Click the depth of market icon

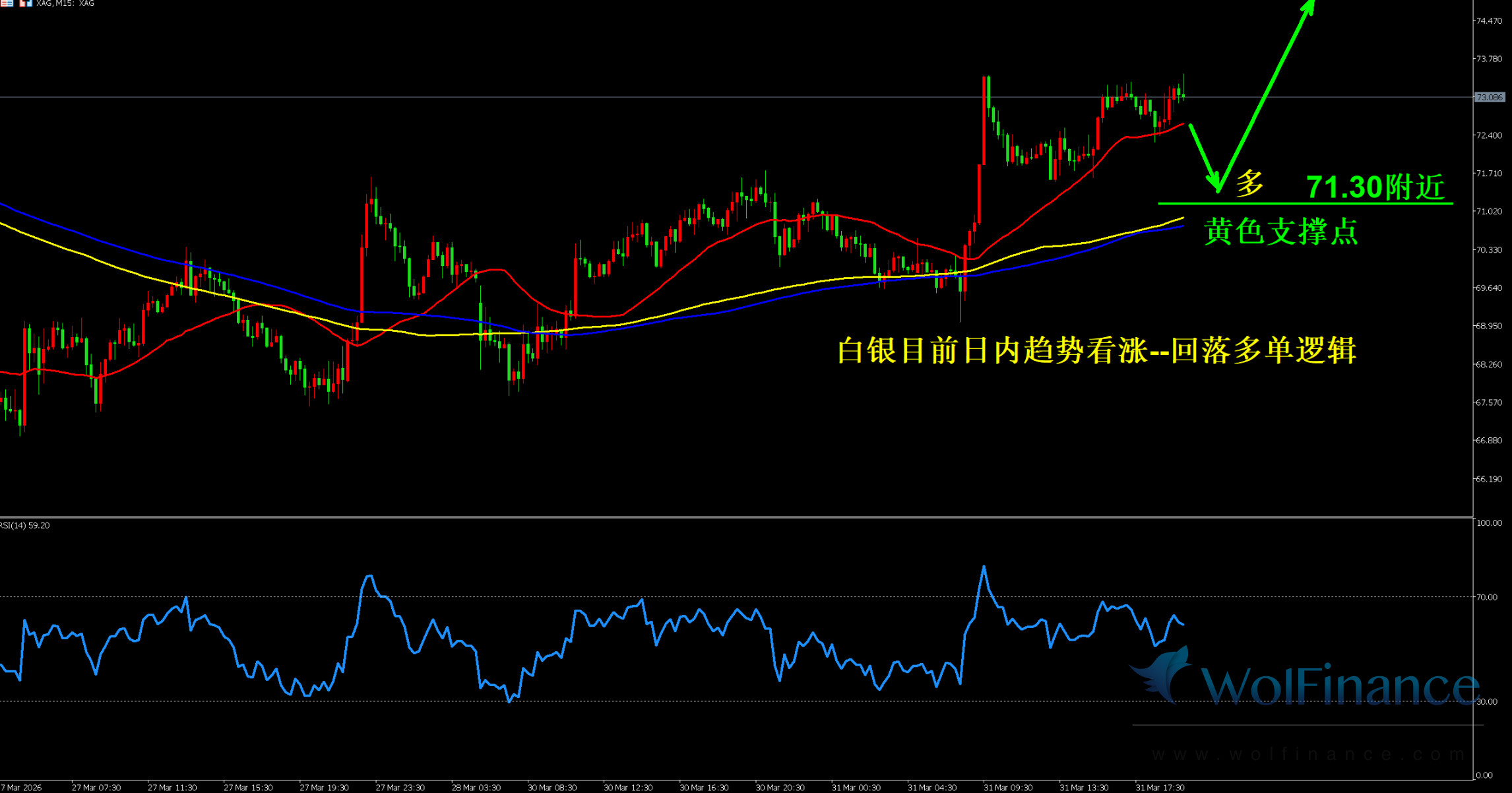pos(6,3)
